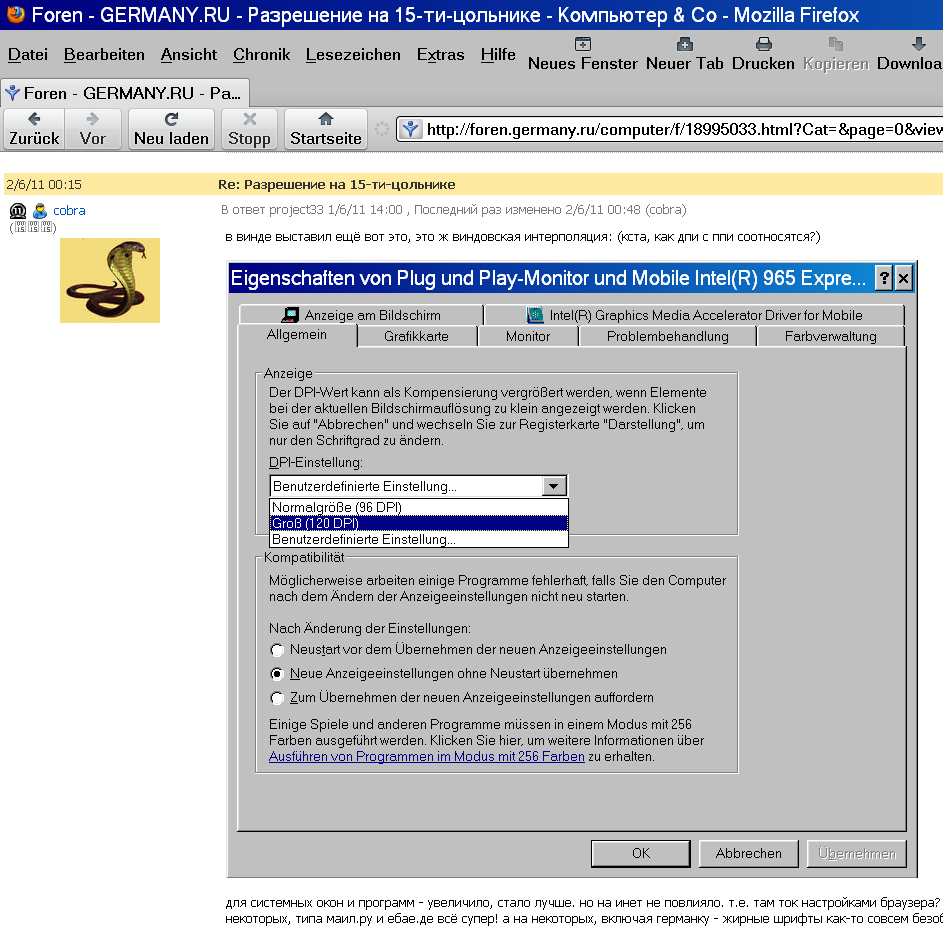The width and height of the screenshot is (943, 938).
Task: Select Neustart vor dem Übernehmen radio option
Action: 277,650
